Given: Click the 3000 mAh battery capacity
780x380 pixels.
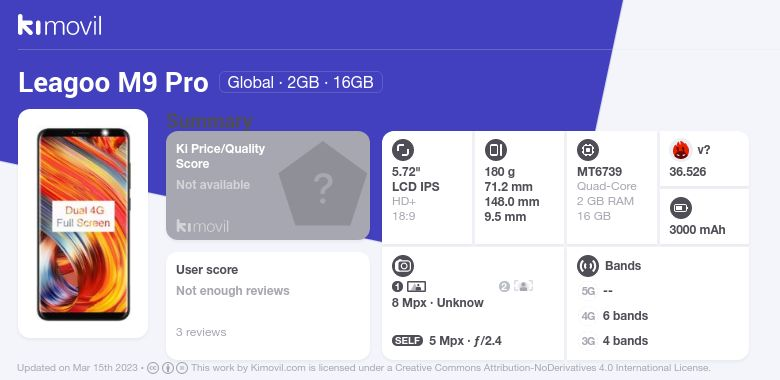Looking at the screenshot, I should click(x=697, y=230).
